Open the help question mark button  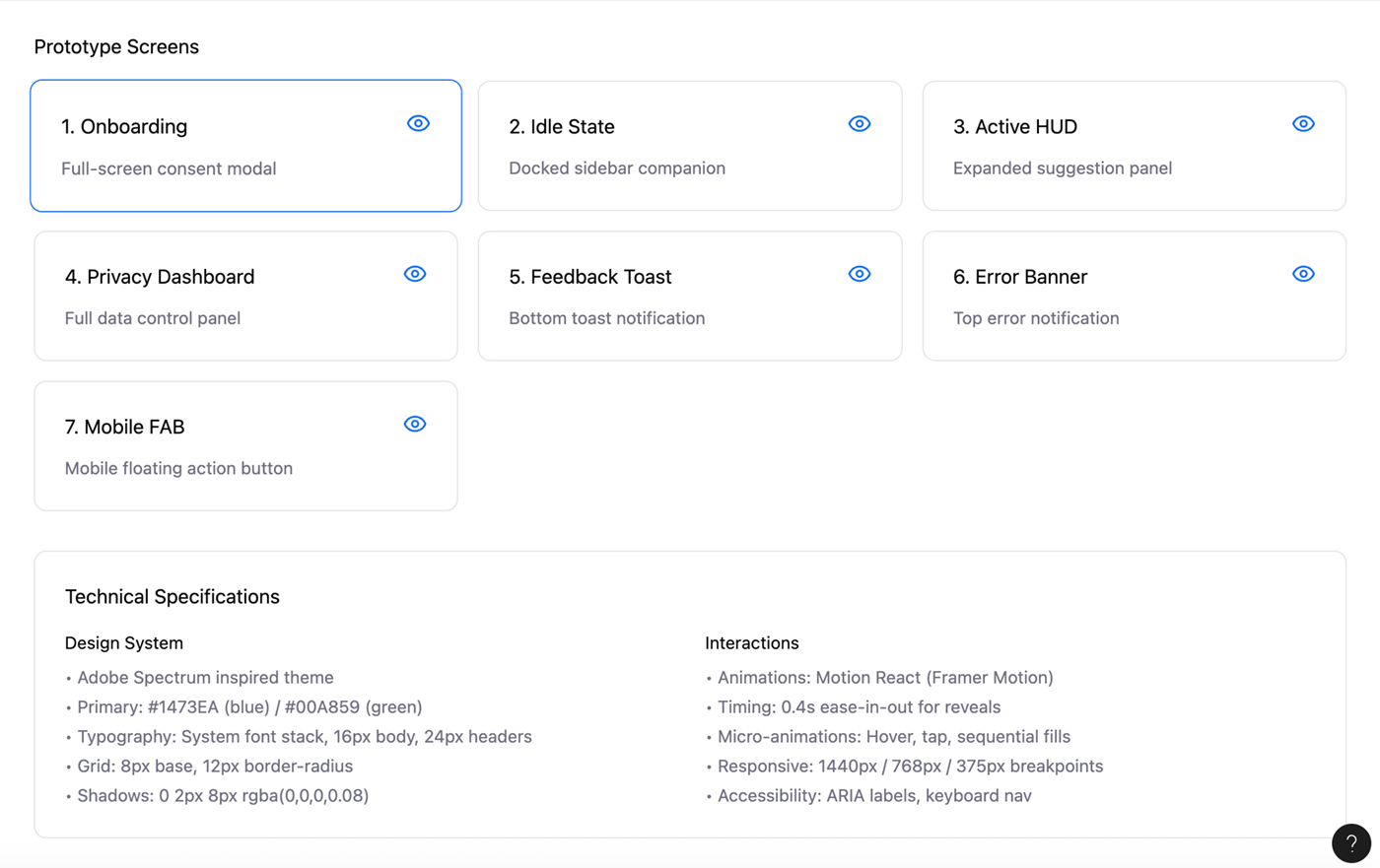click(1350, 843)
